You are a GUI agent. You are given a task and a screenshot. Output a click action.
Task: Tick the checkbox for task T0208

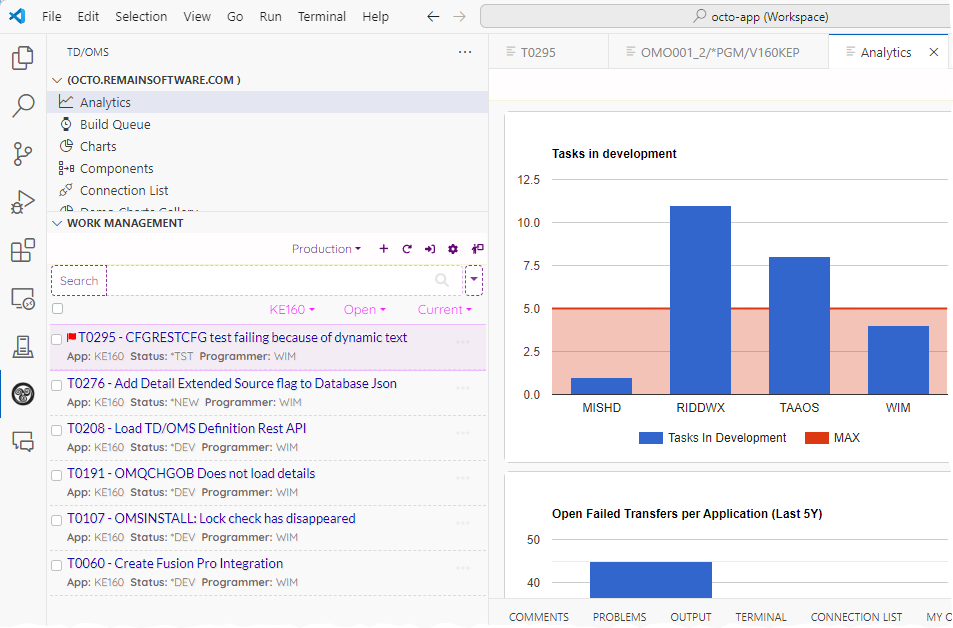[57, 430]
